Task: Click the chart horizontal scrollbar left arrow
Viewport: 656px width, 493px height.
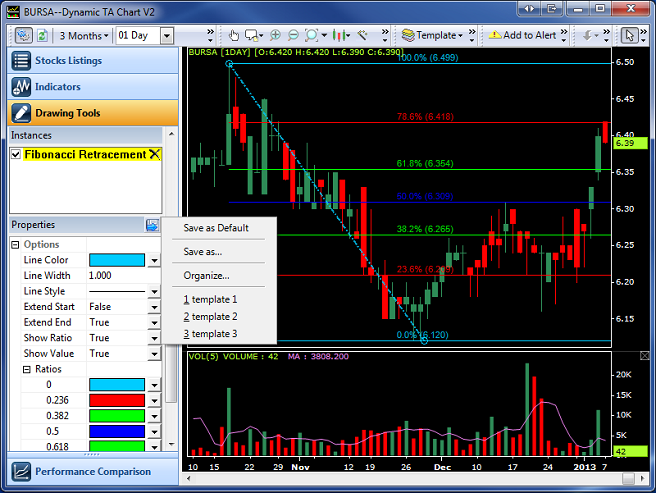Action: pyautogui.click(x=189, y=478)
